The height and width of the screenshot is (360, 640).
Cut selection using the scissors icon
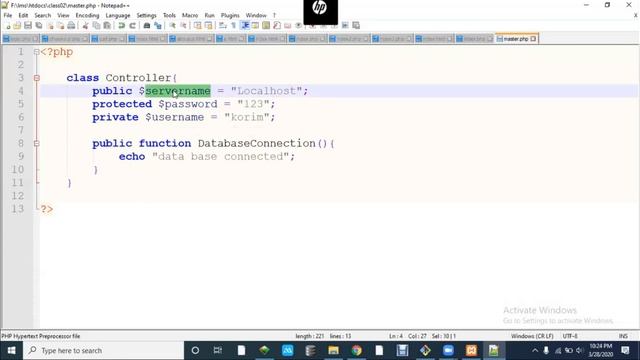[x=85, y=26]
